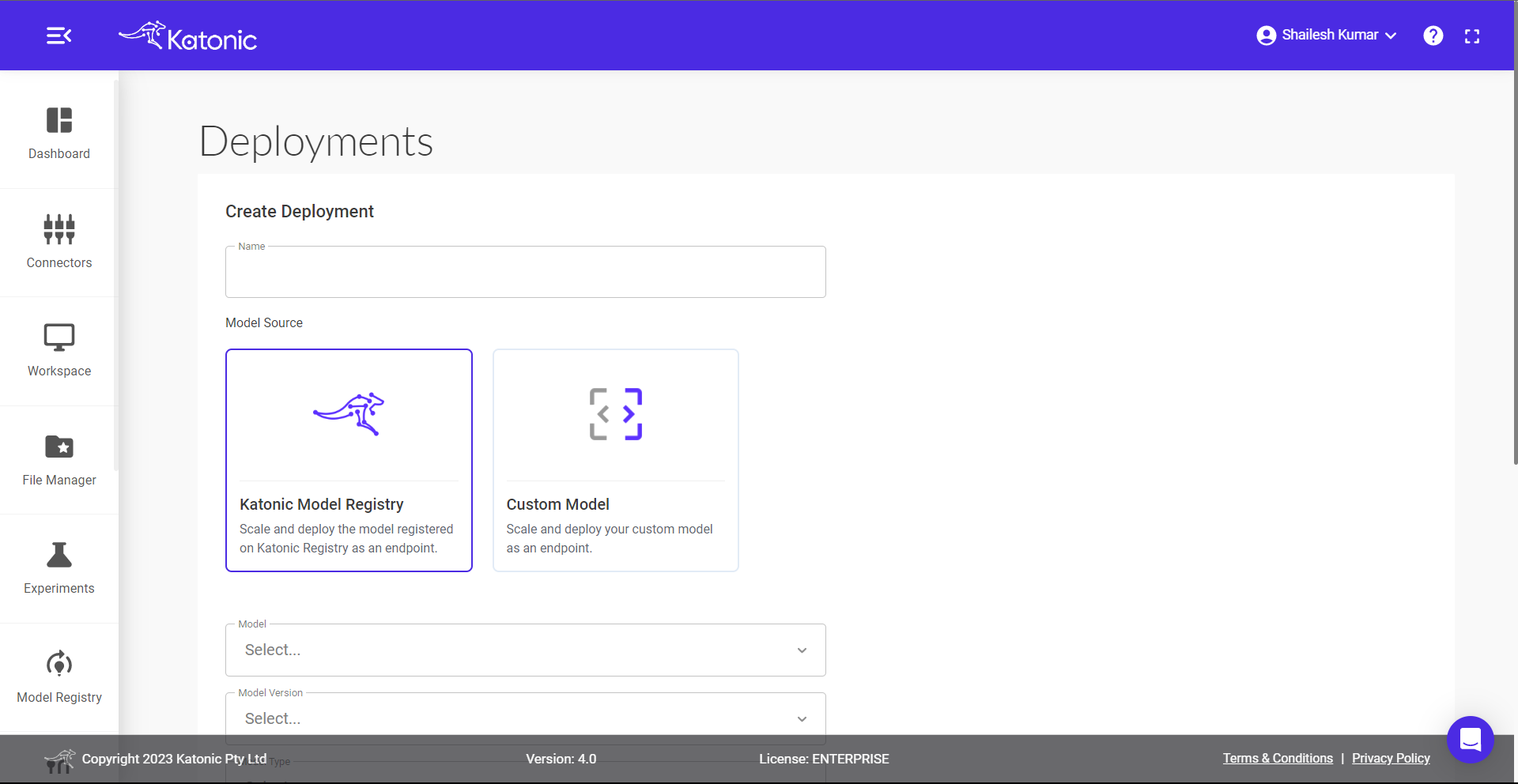Collapse the sidebar with the hamburger icon
This screenshot has height=784, width=1518.
[x=59, y=36]
